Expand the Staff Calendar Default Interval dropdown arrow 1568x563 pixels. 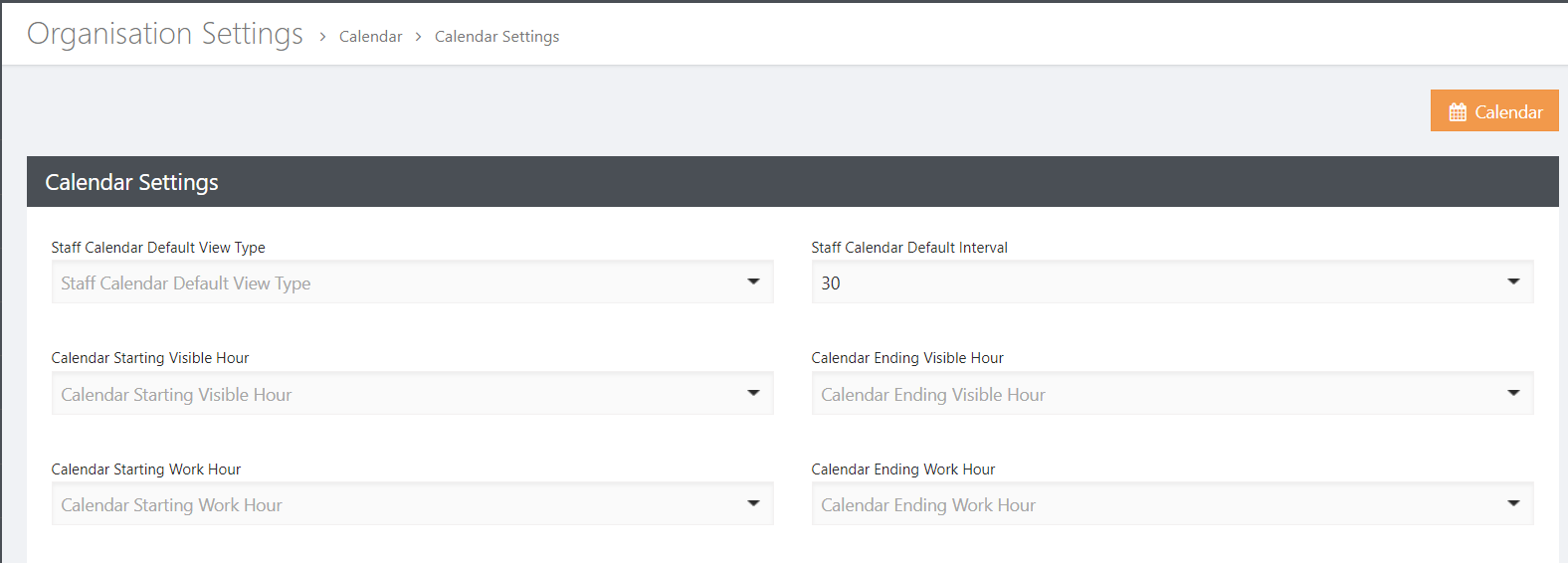point(1513,281)
